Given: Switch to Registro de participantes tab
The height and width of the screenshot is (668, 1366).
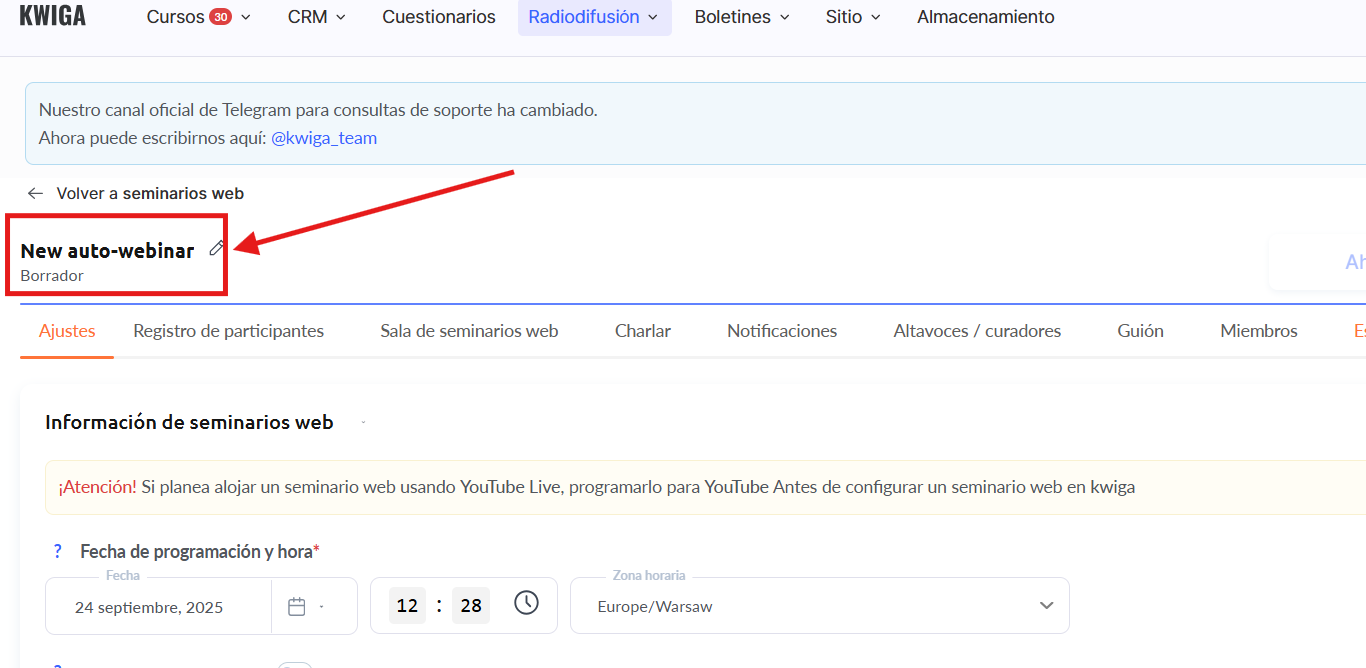Looking at the screenshot, I should click(228, 331).
